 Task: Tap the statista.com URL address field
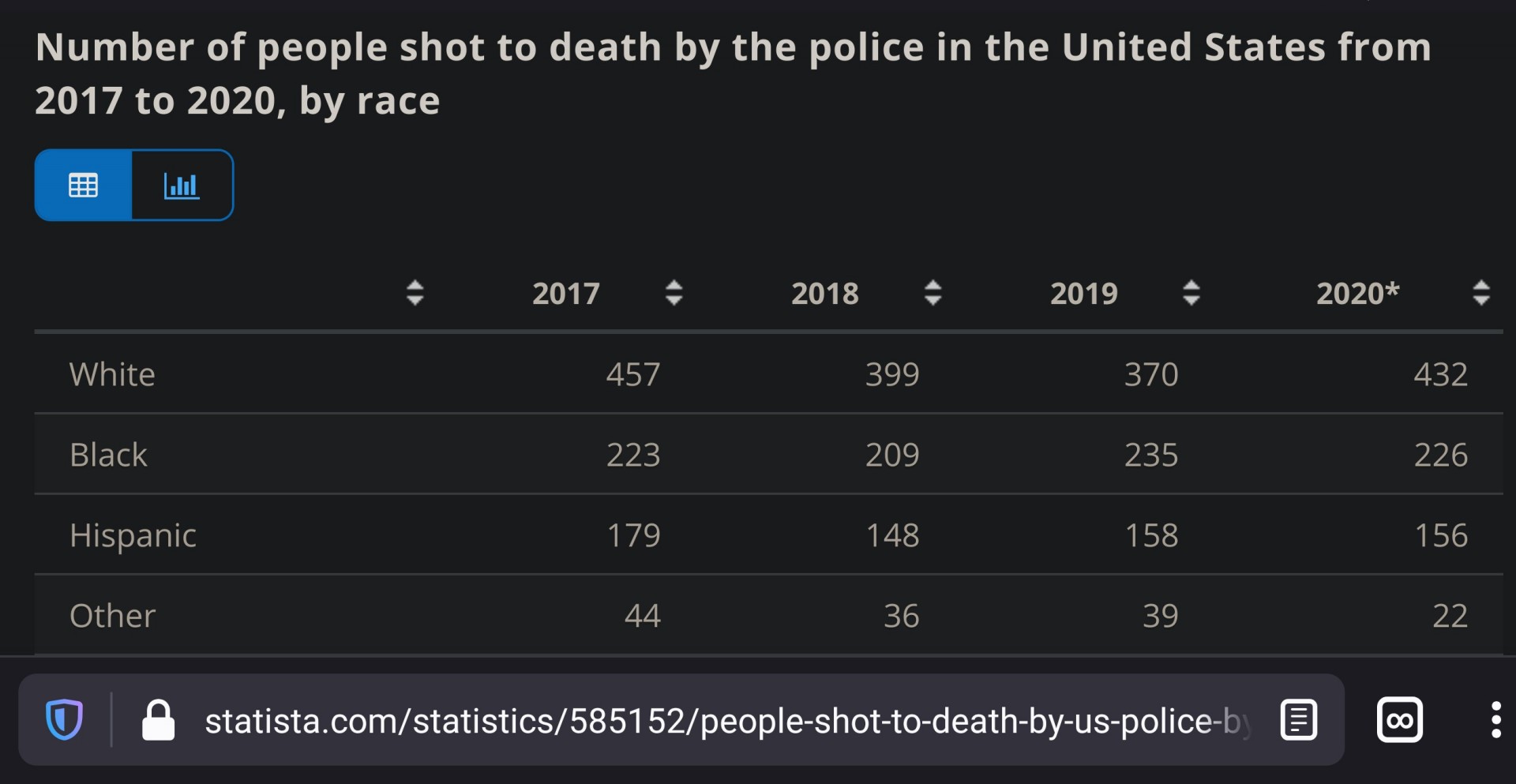726,721
